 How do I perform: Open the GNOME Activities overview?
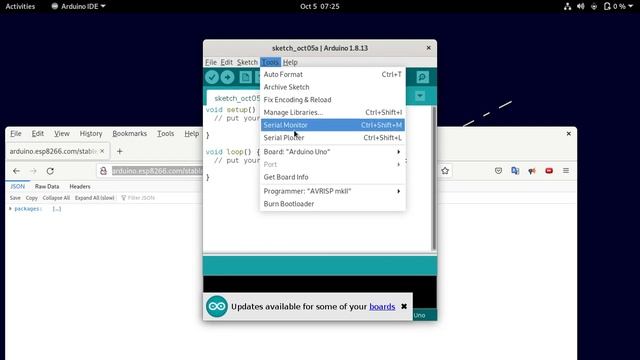(20, 6)
